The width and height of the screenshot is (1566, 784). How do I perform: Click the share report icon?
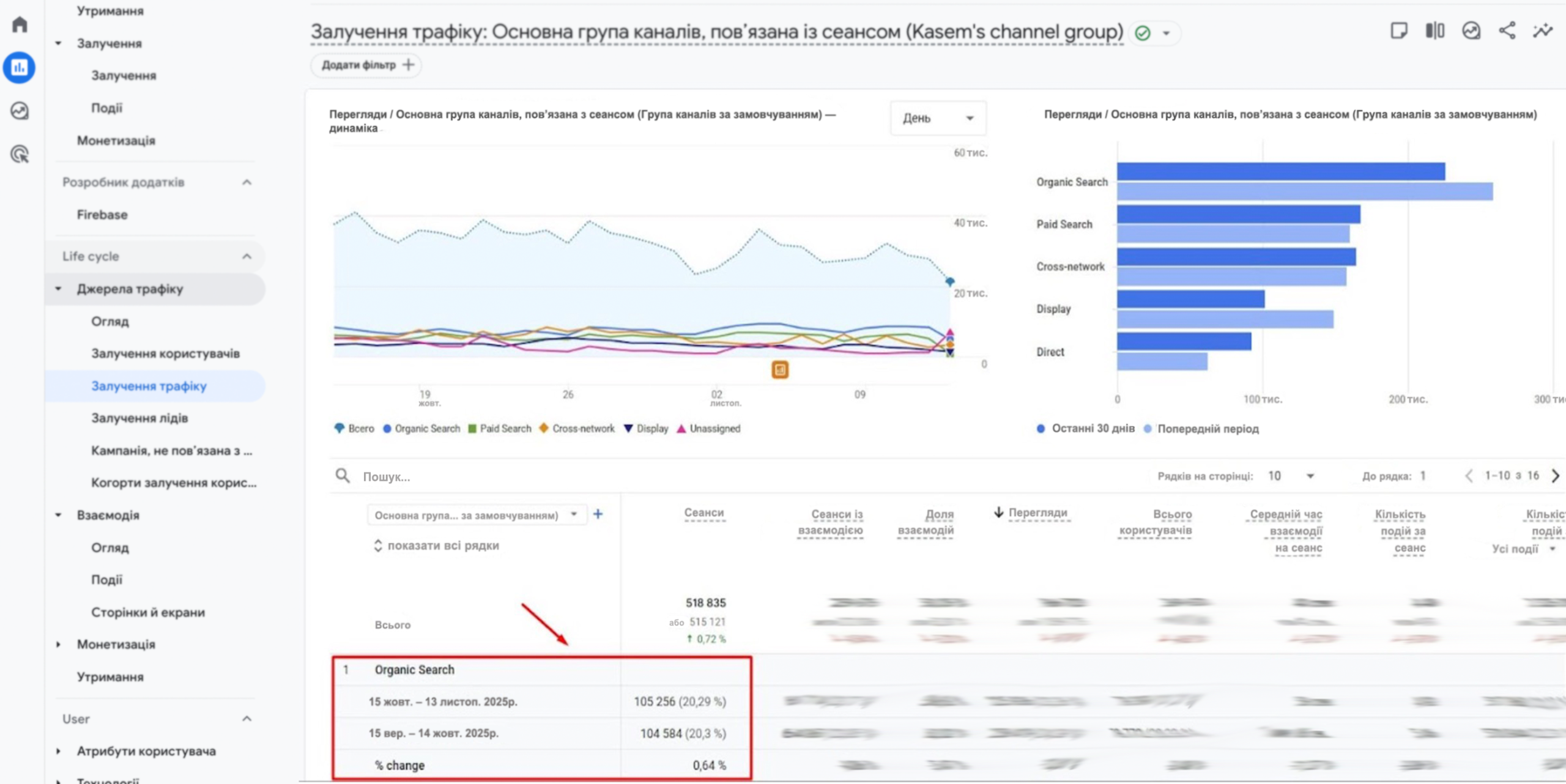[x=1507, y=31]
